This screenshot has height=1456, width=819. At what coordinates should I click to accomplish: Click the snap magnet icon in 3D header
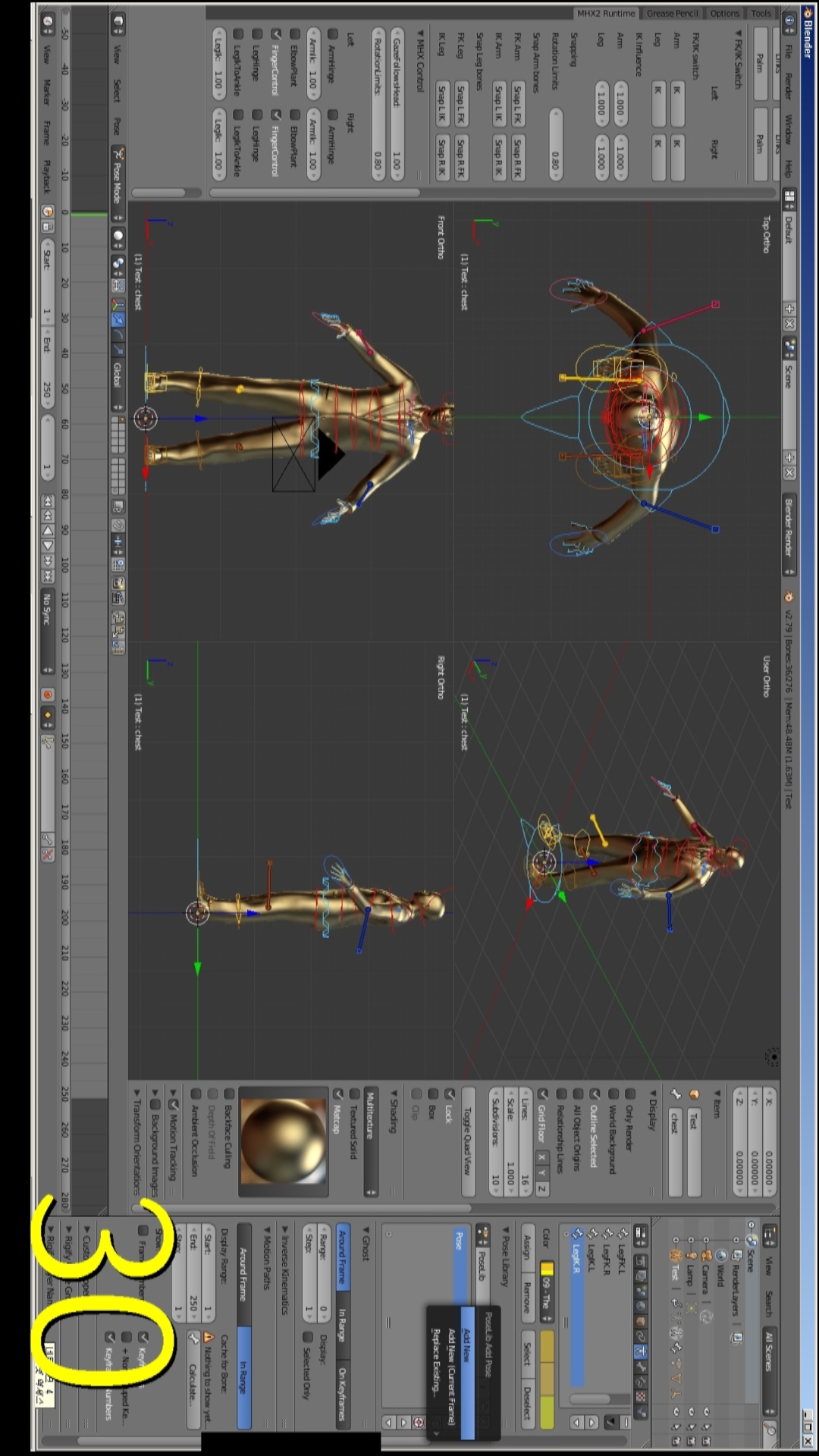[x=118, y=525]
